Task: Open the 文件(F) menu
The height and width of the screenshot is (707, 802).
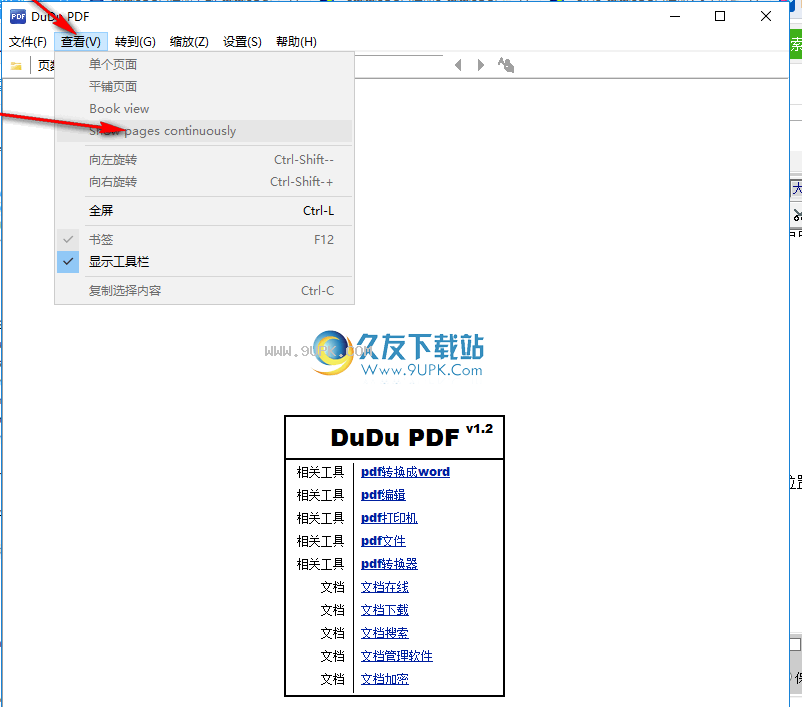Action: 28,41
